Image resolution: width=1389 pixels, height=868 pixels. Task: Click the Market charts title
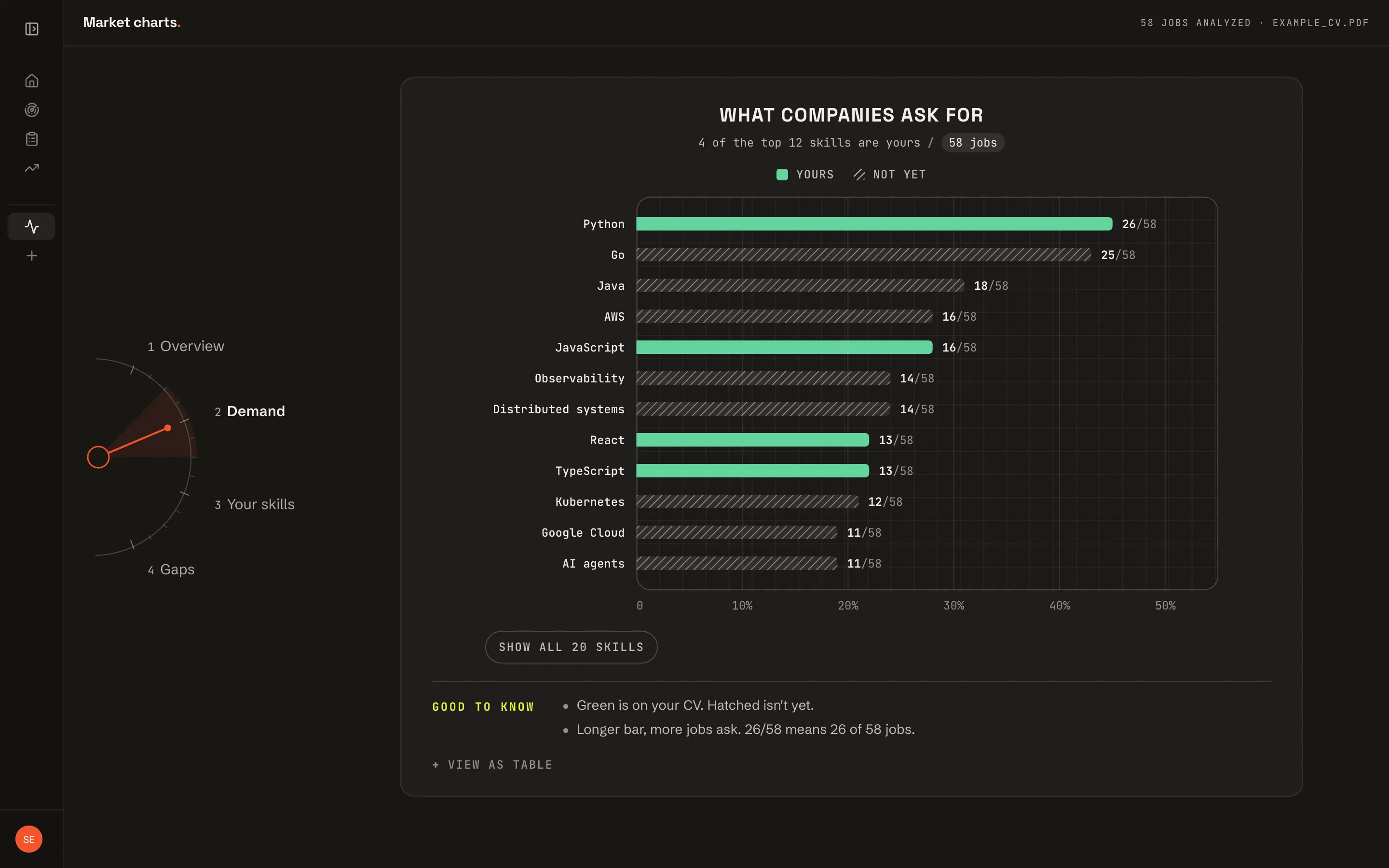click(x=132, y=22)
